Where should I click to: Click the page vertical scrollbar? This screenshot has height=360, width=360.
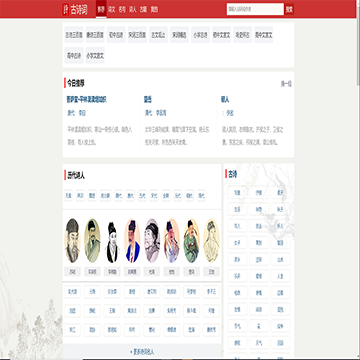pos(358,43)
